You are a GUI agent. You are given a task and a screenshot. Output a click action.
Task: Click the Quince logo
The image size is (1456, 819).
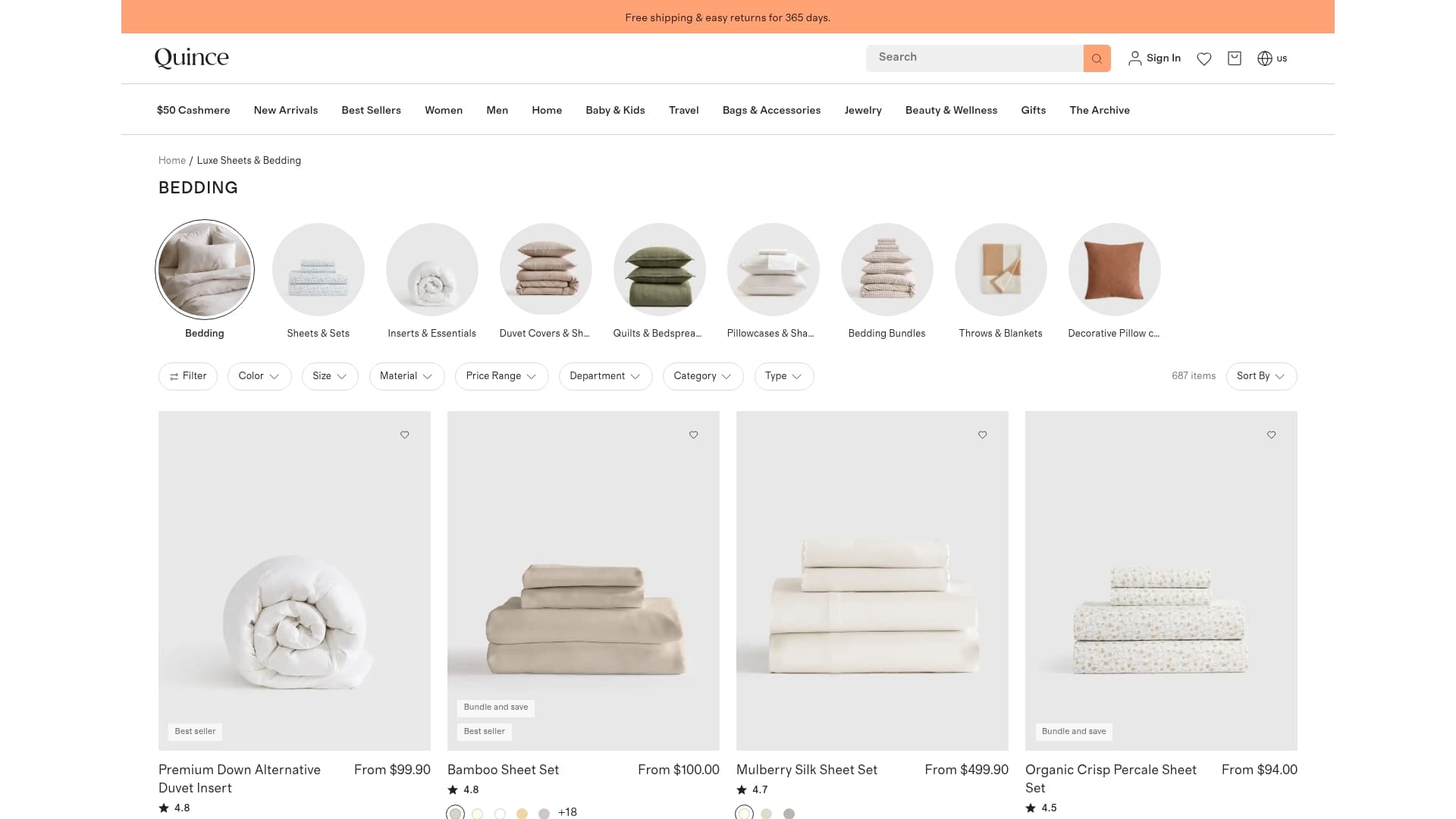point(191,58)
